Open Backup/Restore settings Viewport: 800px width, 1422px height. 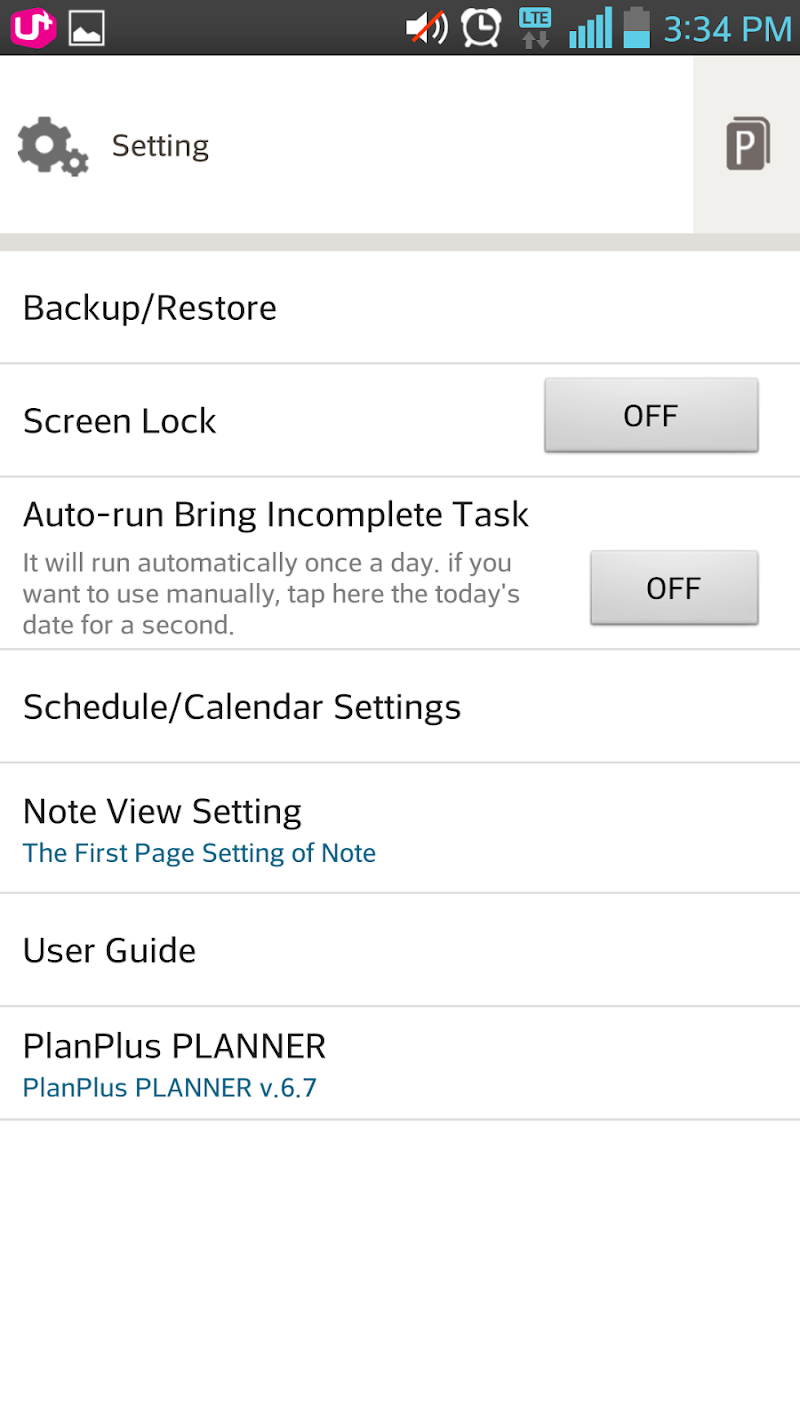150,308
